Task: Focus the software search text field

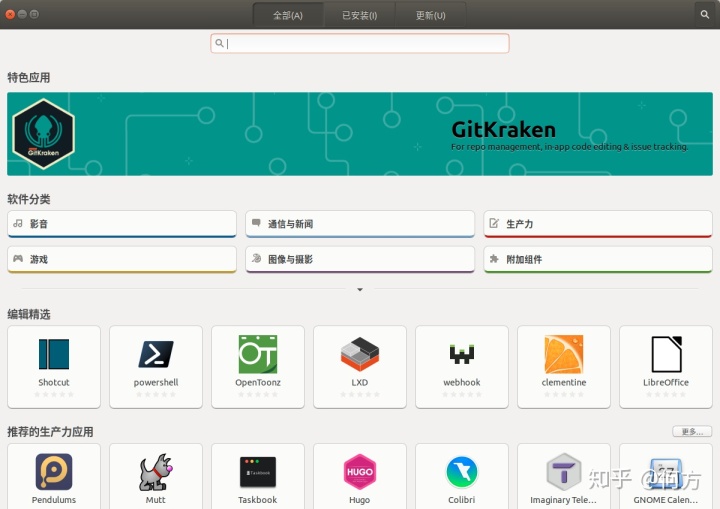Action: tap(360, 43)
